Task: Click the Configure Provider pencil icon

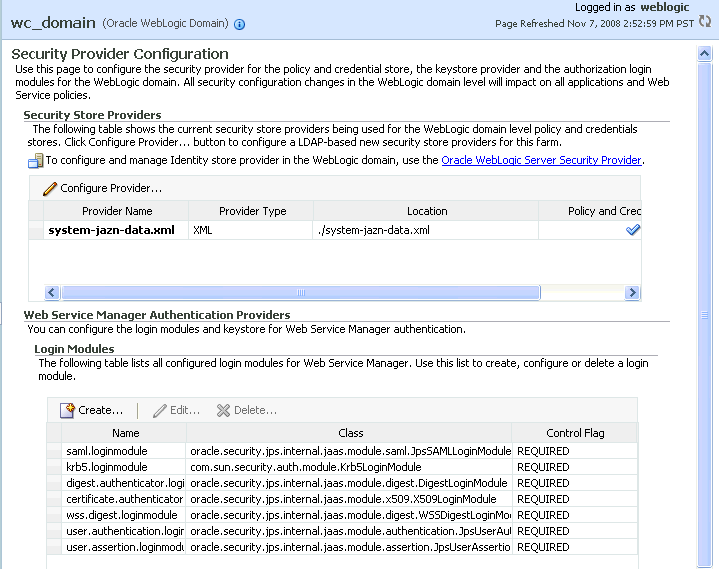Action: click(x=50, y=188)
